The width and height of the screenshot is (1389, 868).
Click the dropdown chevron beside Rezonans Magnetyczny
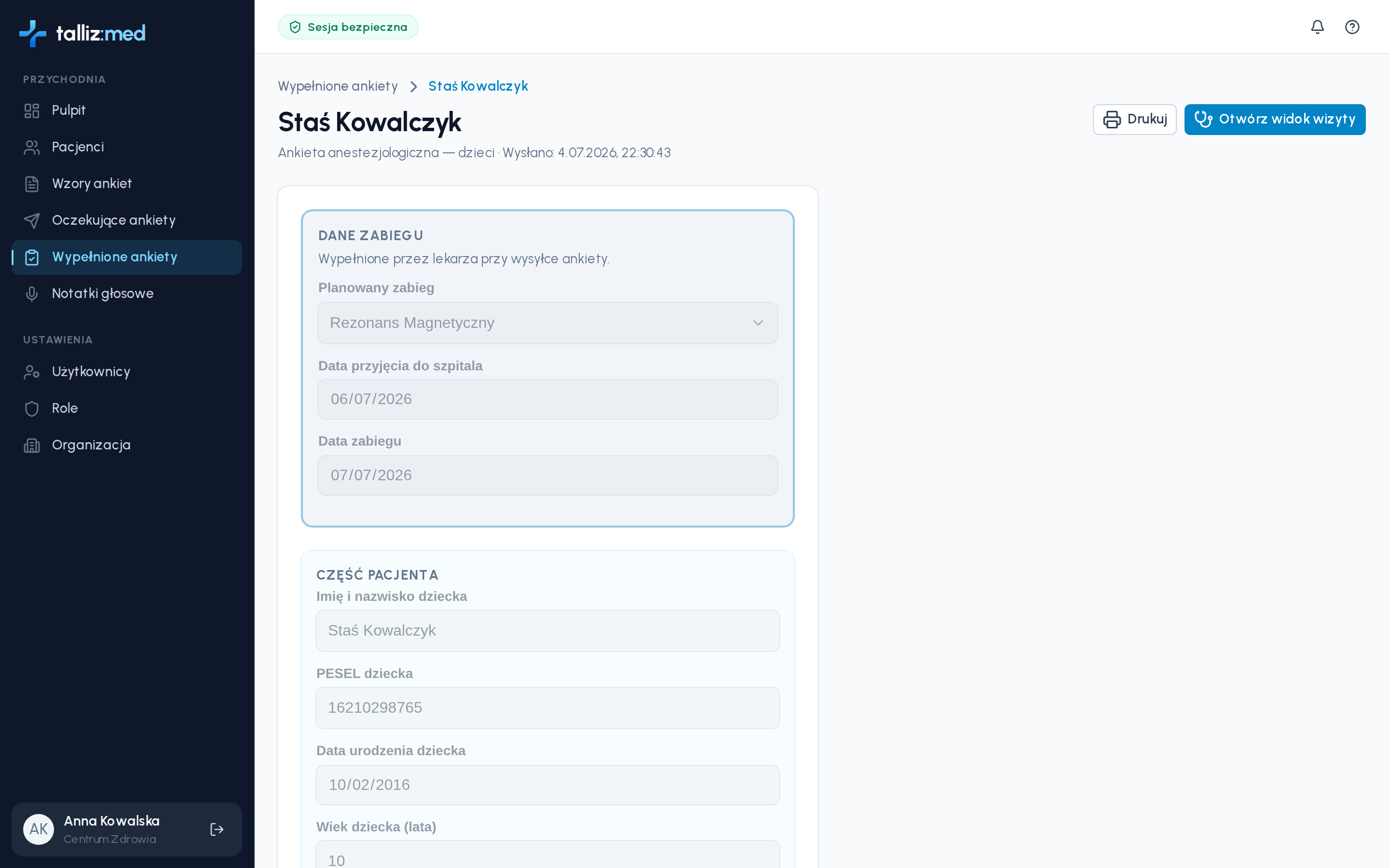coord(758,323)
